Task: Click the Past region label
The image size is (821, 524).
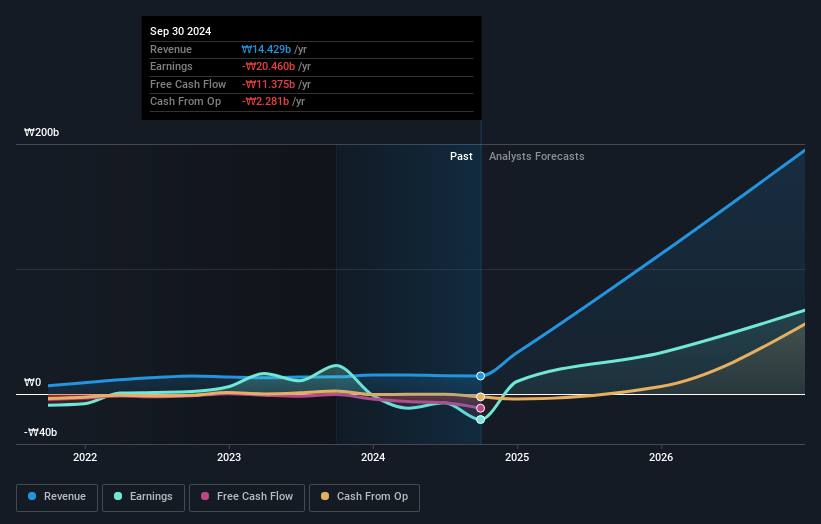Action: [461, 156]
